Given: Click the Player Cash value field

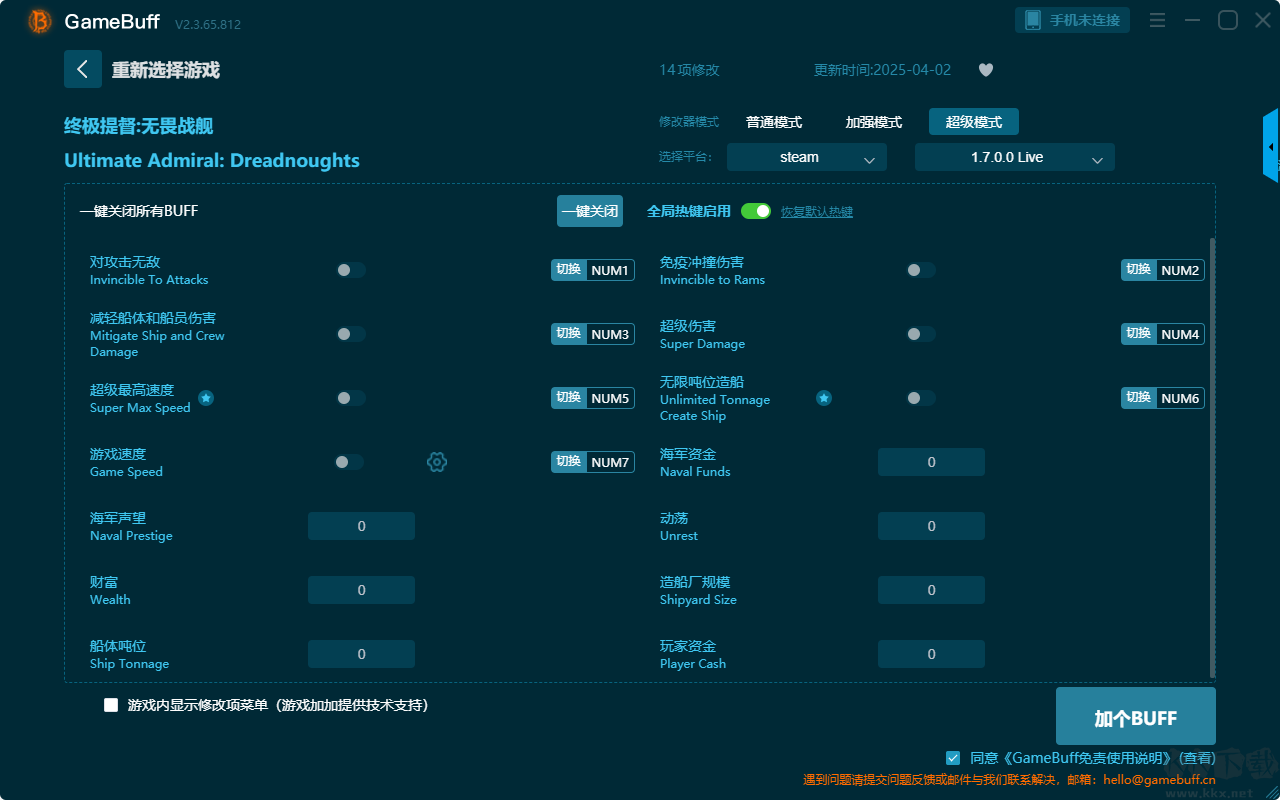Looking at the screenshot, I should [x=931, y=654].
